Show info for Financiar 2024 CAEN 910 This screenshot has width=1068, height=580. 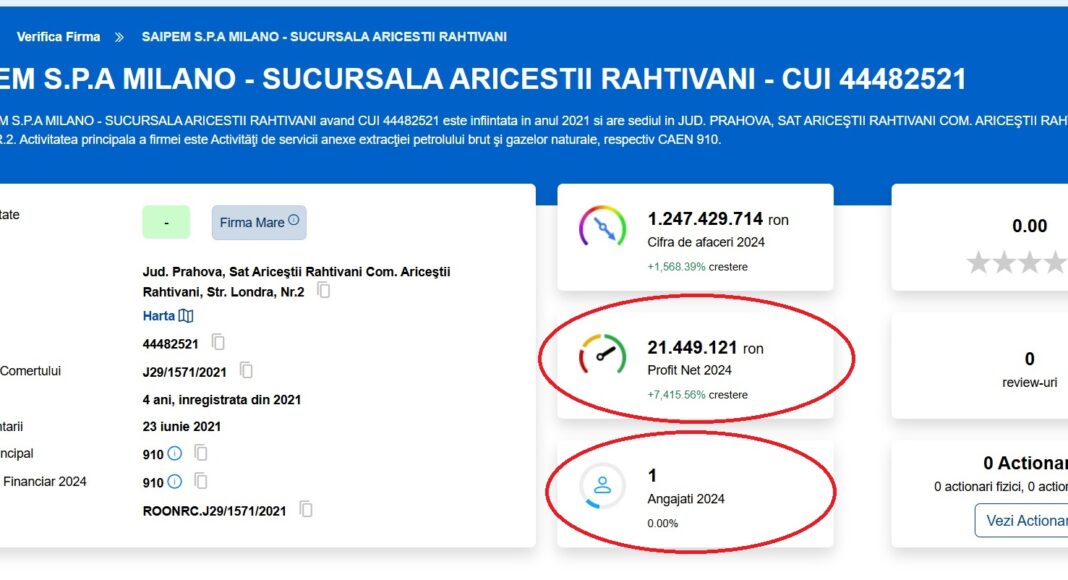(x=175, y=482)
